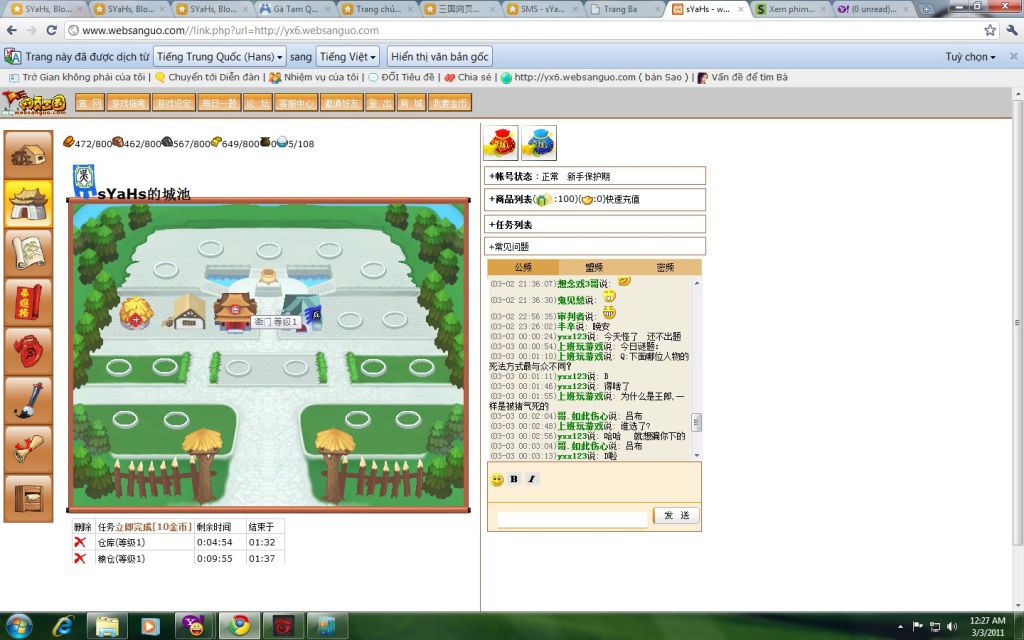Close the translation bar
1024x640 pixels.
pos(1014,56)
